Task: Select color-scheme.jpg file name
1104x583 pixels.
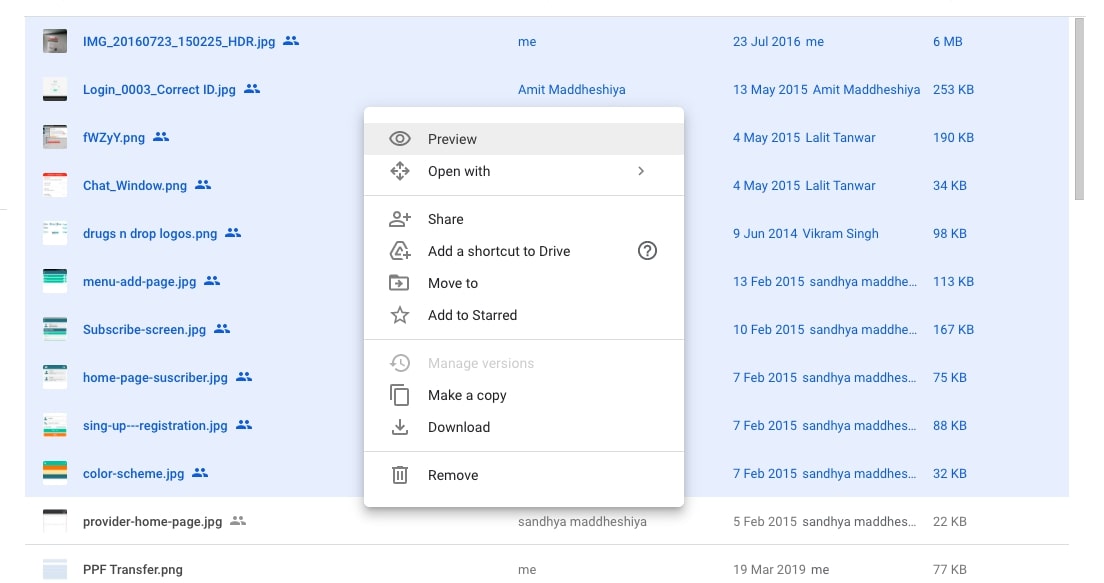Action: tap(134, 473)
